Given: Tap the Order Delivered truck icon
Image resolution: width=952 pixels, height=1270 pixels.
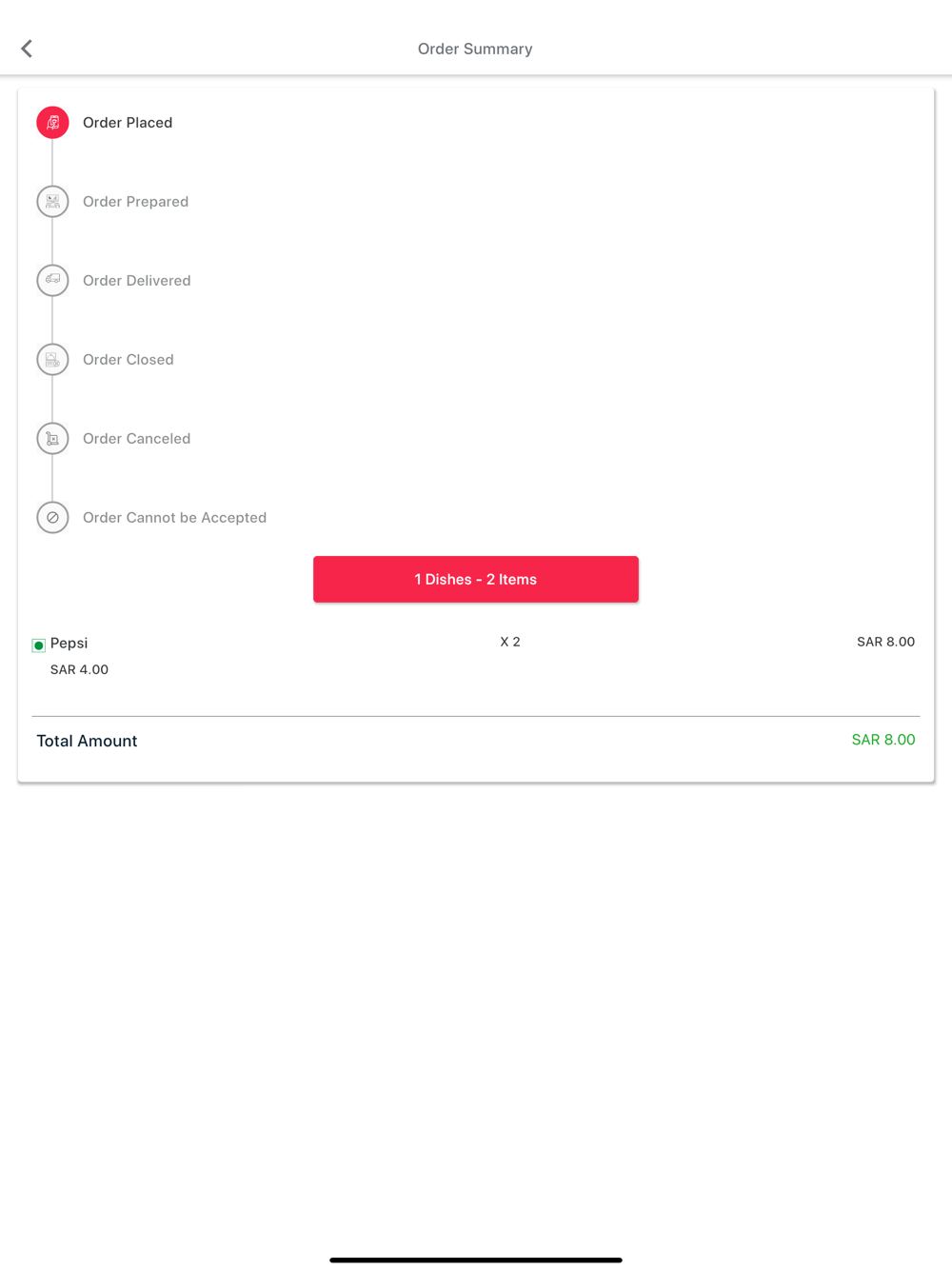Looking at the screenshot, I should click(x=52, y=281).
